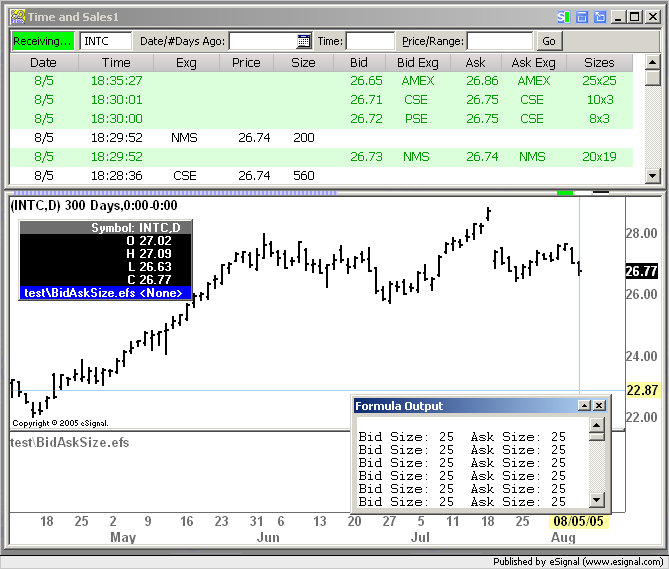
Task: Click the Formula Output scrollbar thumb
Action: (x=596, y=437)
